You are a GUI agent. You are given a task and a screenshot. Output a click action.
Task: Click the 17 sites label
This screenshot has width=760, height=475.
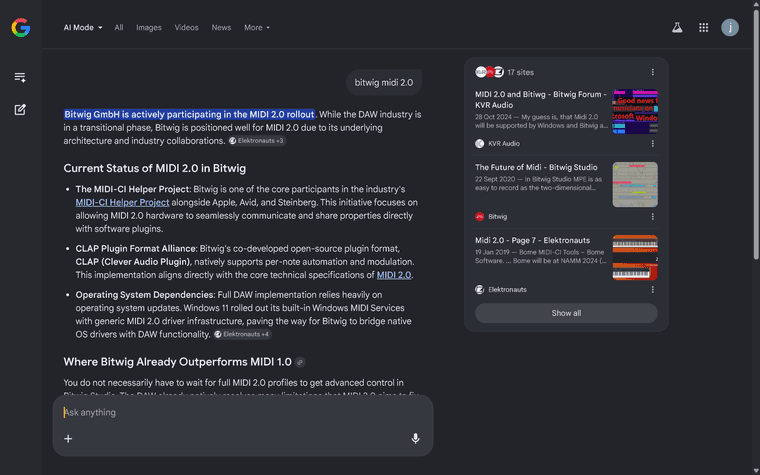tap(521, 72)
